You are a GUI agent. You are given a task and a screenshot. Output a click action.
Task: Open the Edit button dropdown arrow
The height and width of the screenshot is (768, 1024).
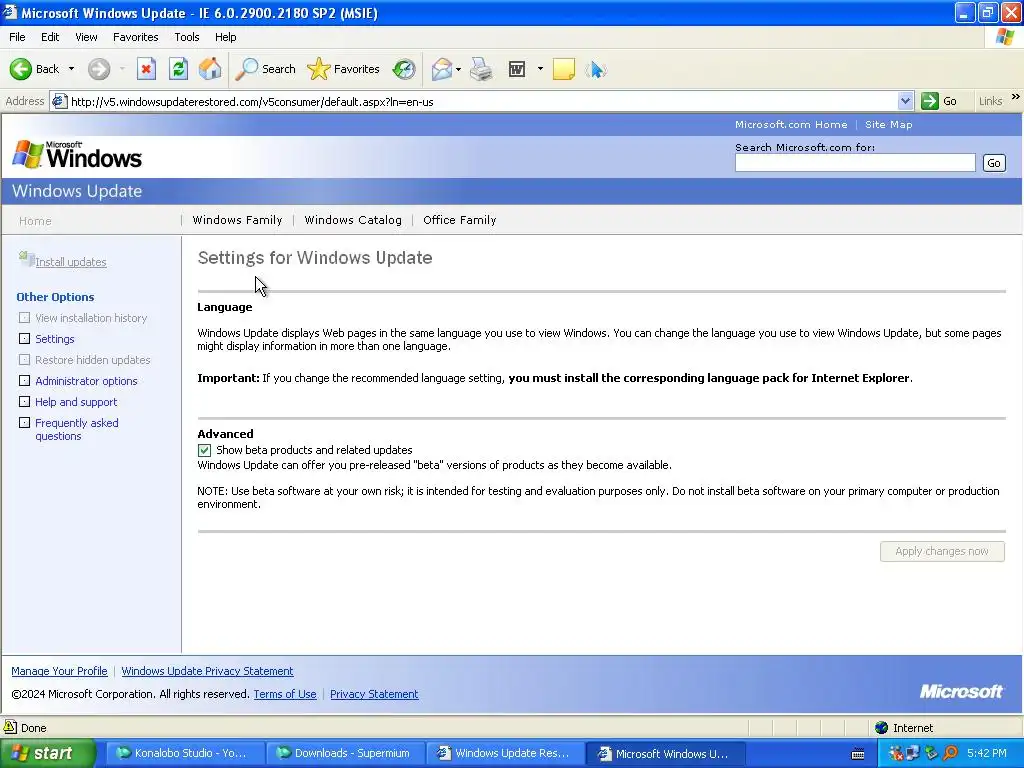tap(540, 69)
